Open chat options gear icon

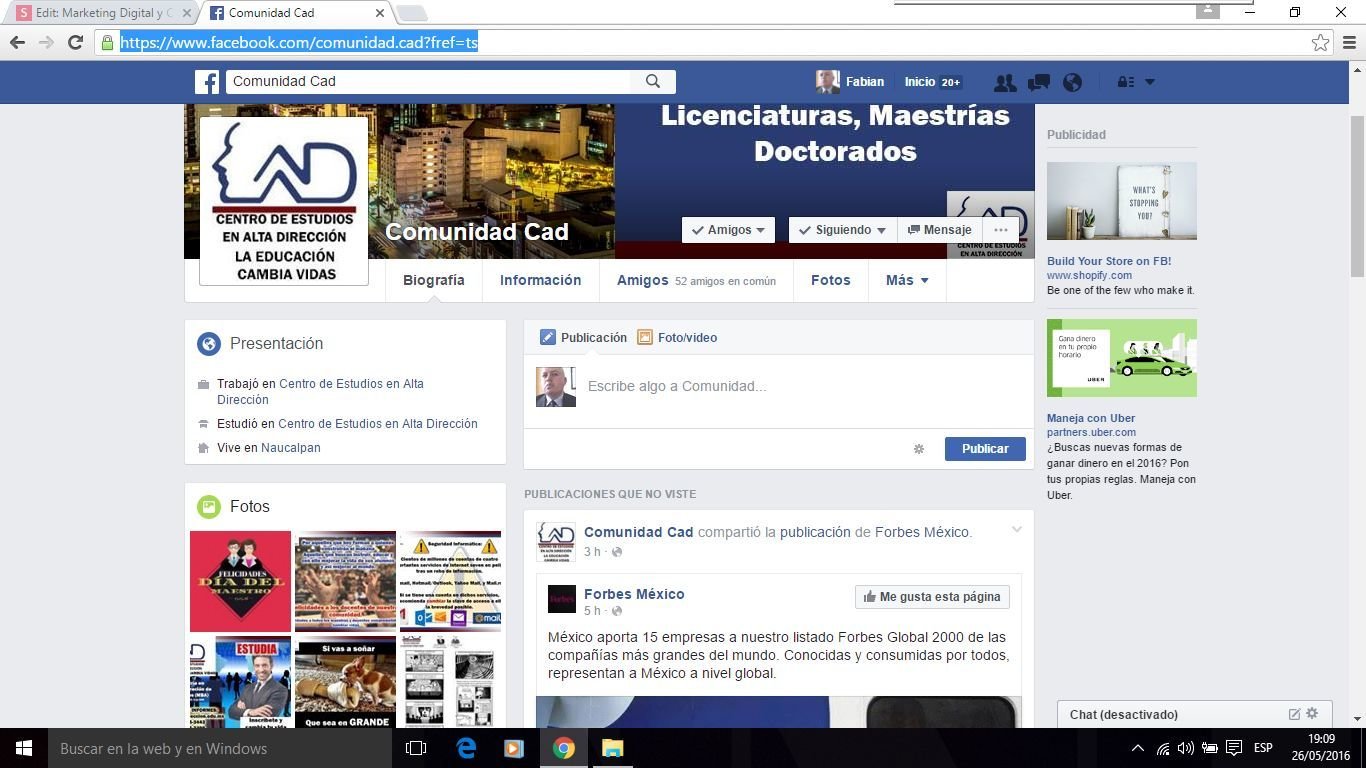(x=1312, y=714)
